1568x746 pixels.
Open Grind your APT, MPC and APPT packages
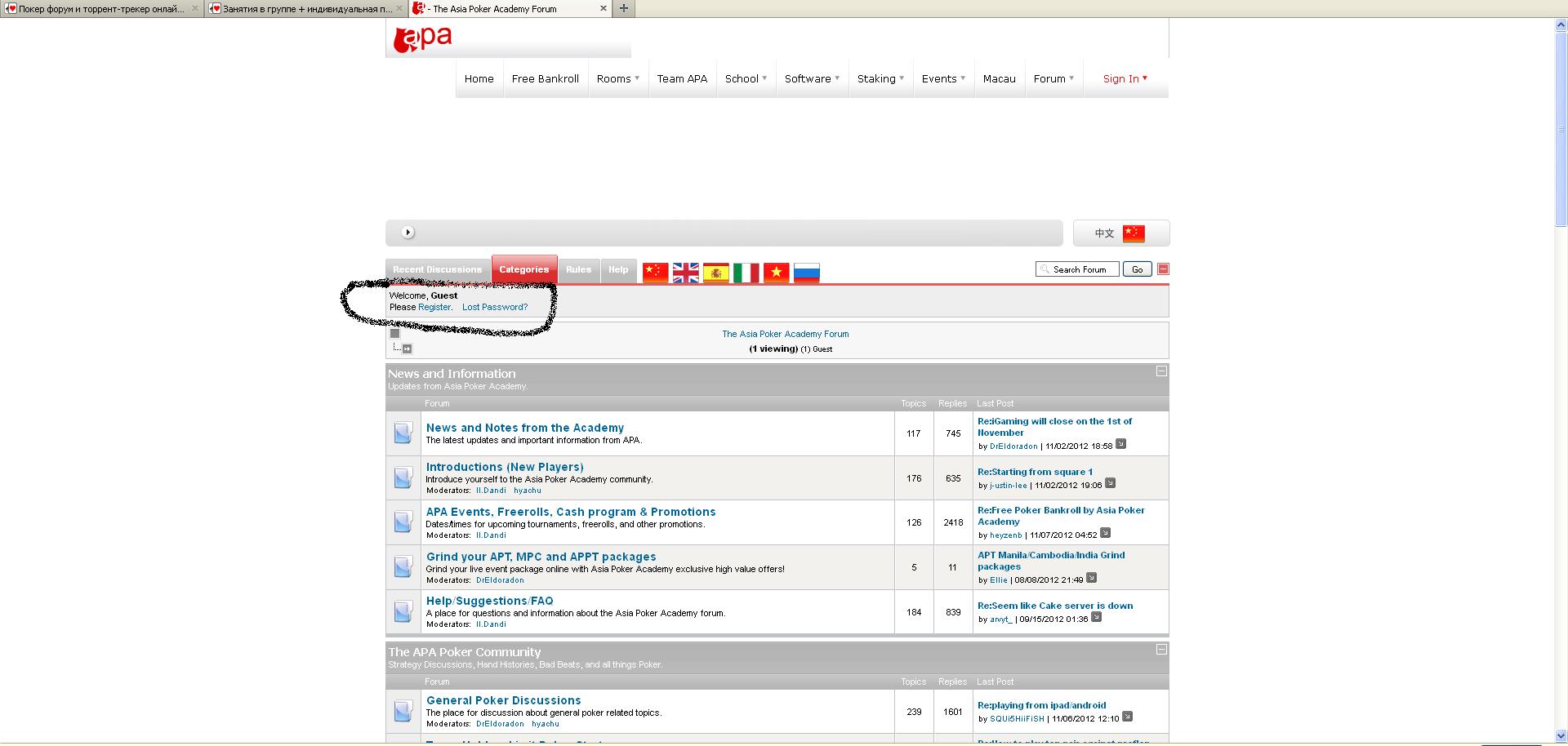point(541,557)
